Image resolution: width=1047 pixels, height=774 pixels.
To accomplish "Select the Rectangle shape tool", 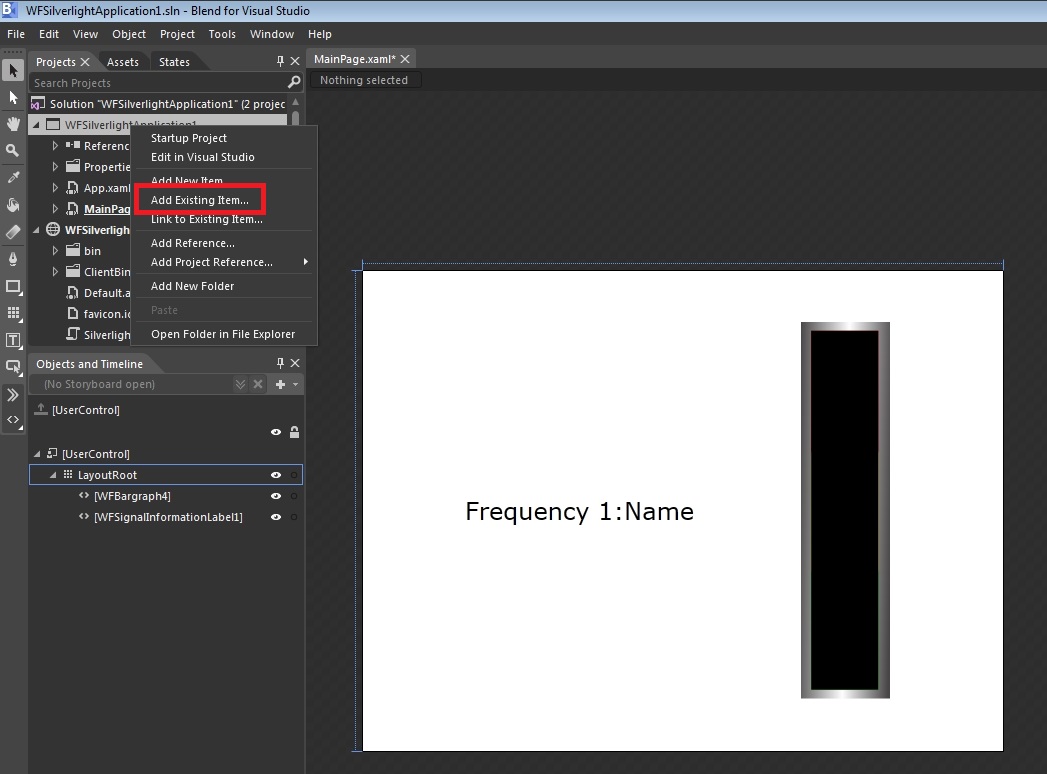I will [x=13, y=287].
